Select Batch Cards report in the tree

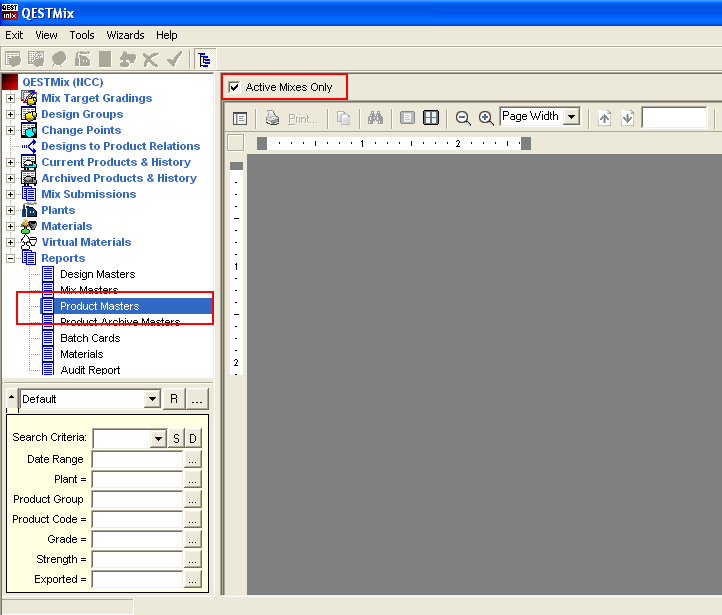(x=89, y=338)
